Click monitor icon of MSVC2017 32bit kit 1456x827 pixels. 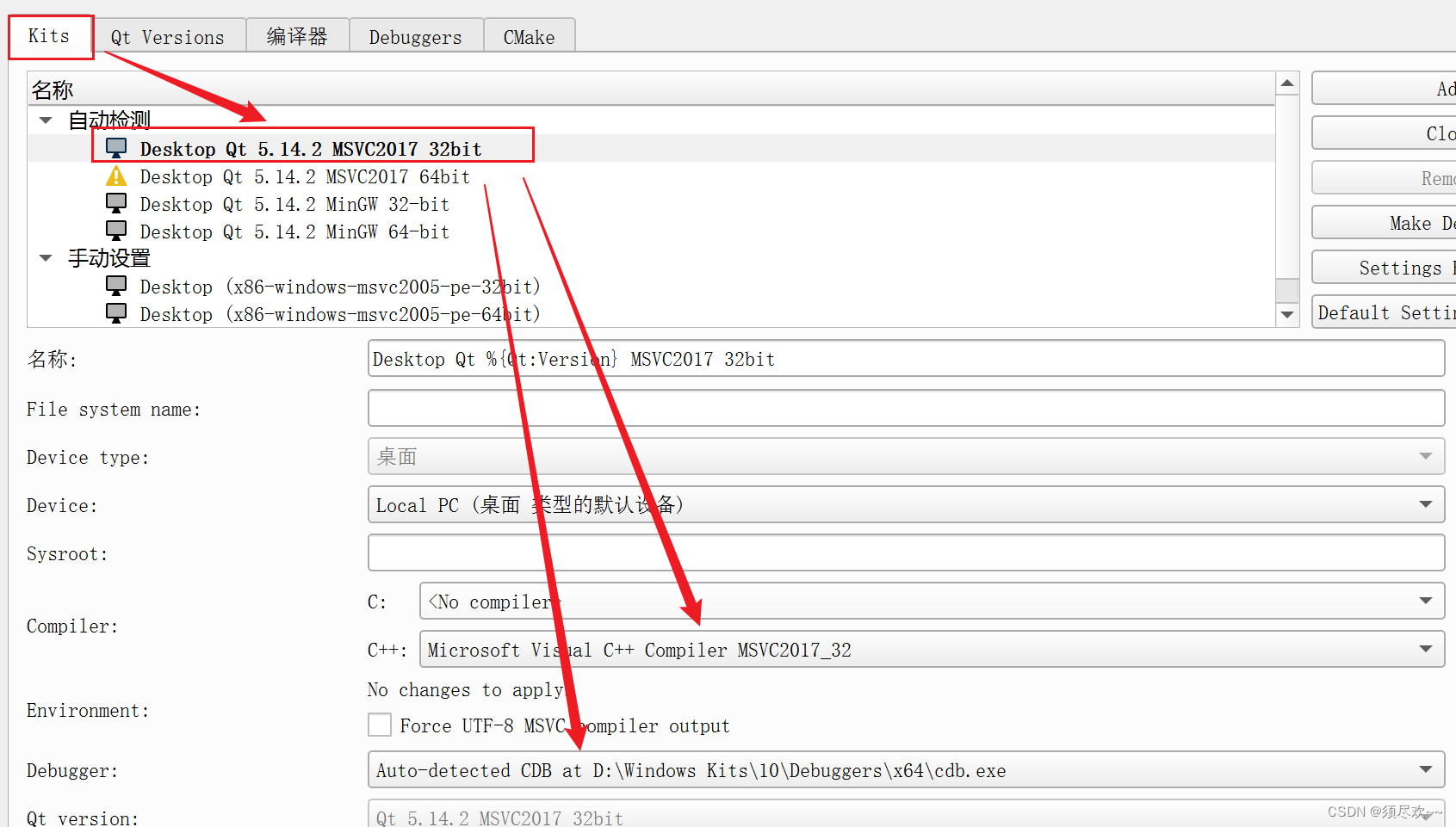click(116, 148)
